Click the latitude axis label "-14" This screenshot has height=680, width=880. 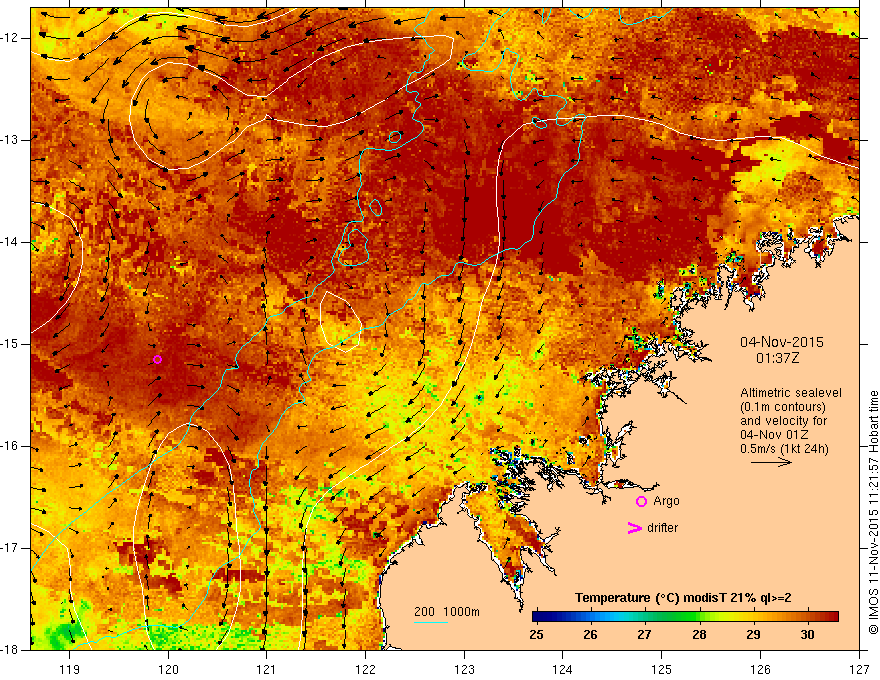pyautogui.click(x=10, y=242)
